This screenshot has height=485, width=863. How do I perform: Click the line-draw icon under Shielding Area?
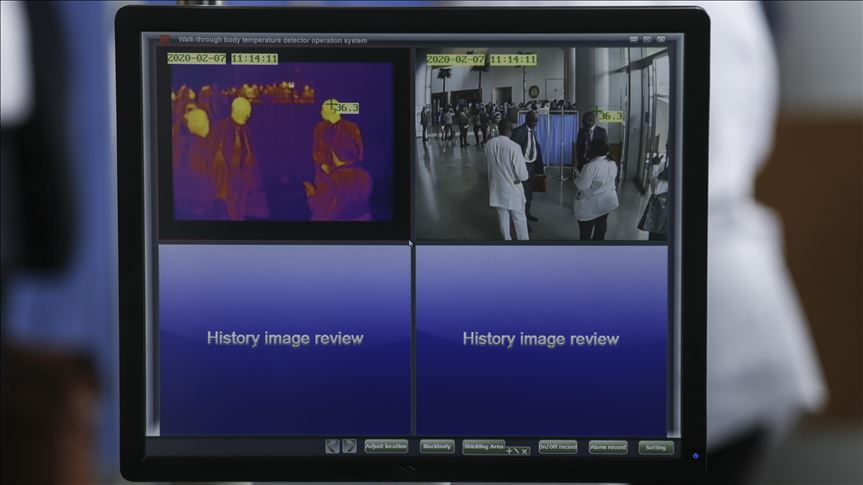(x=516, y=452)
